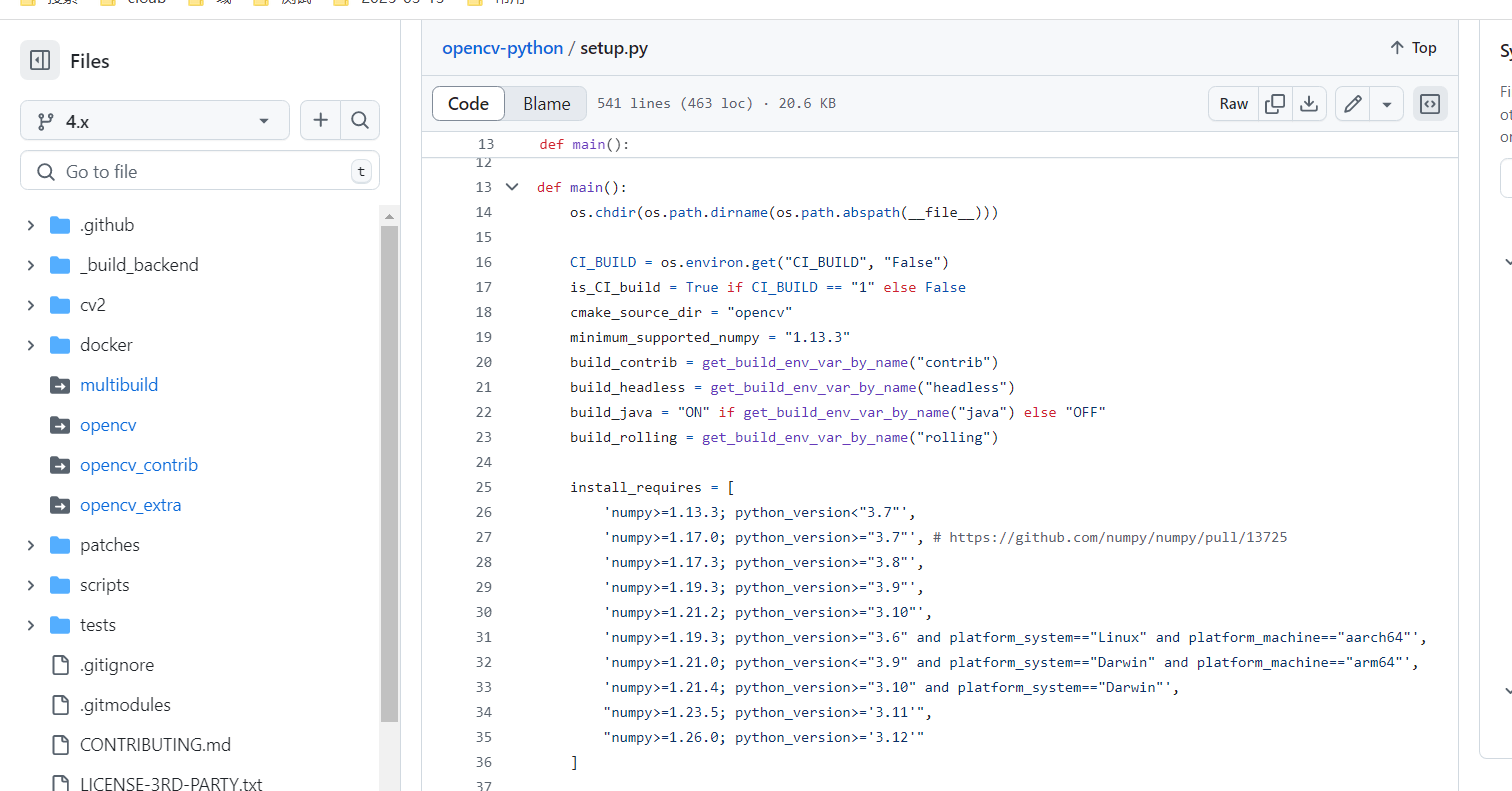Click the opencv submodule folder icon

click(60, 425)
